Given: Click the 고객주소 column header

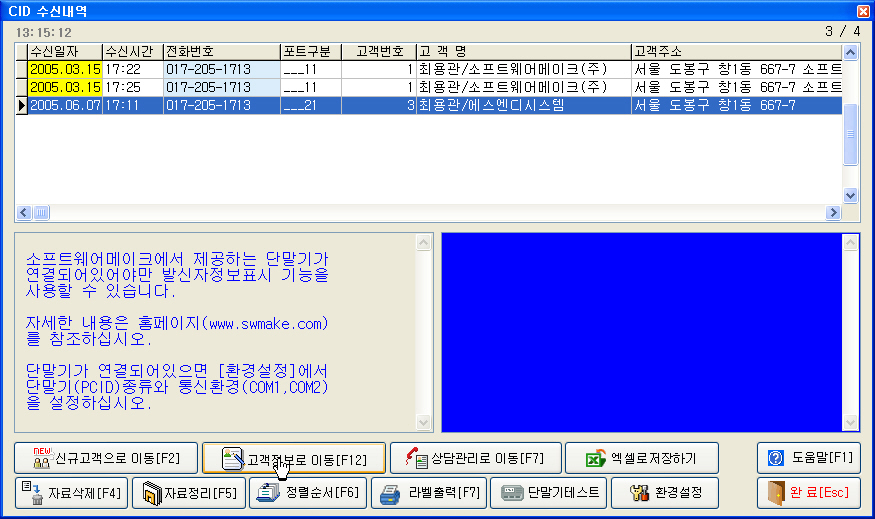Looking at the screenshot, I should (x=736, y=52).
